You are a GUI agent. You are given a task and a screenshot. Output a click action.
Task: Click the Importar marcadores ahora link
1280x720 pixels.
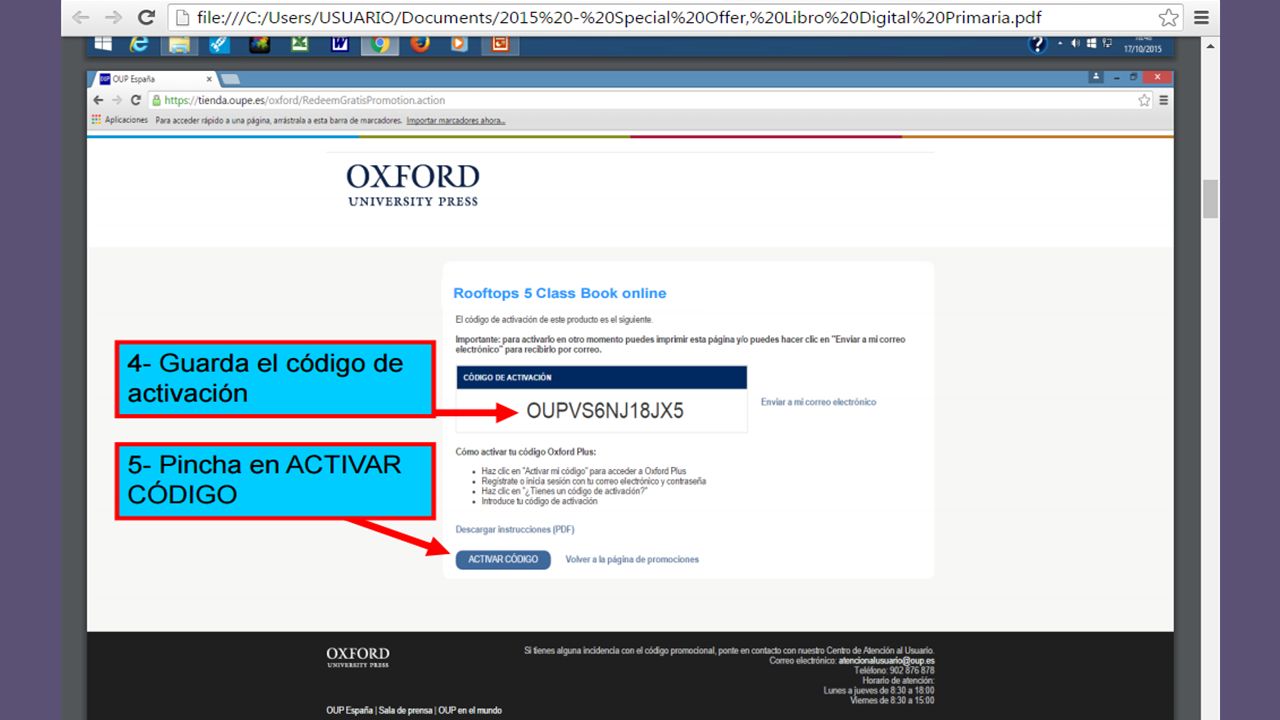456,120
